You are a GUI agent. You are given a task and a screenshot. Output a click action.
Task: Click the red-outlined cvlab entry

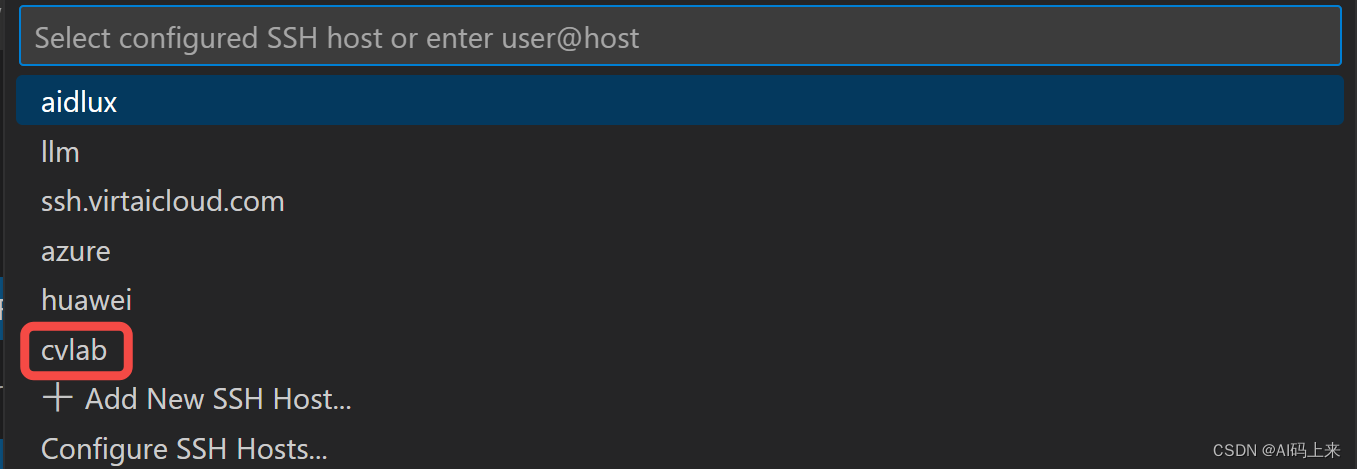point(76,350)
